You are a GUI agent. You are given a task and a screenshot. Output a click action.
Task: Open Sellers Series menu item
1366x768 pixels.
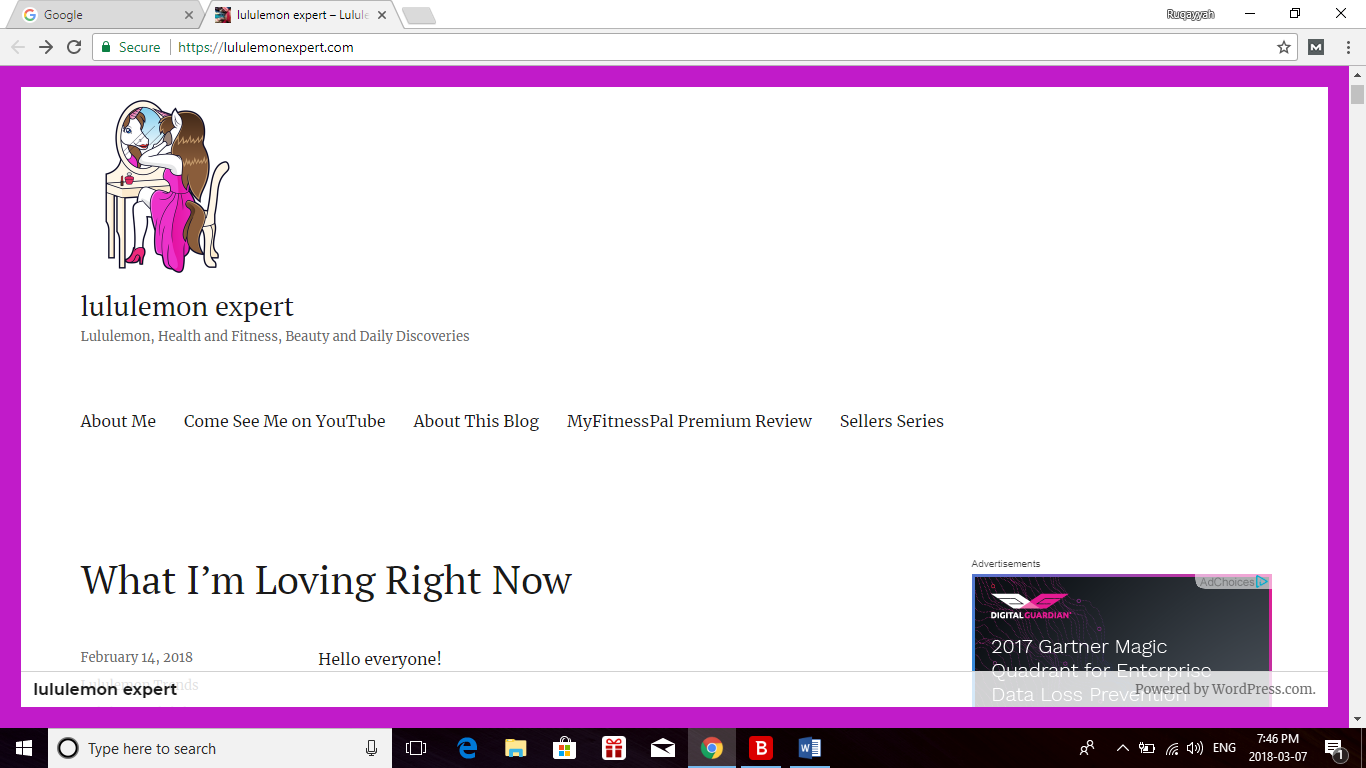[x=892, y=421]
